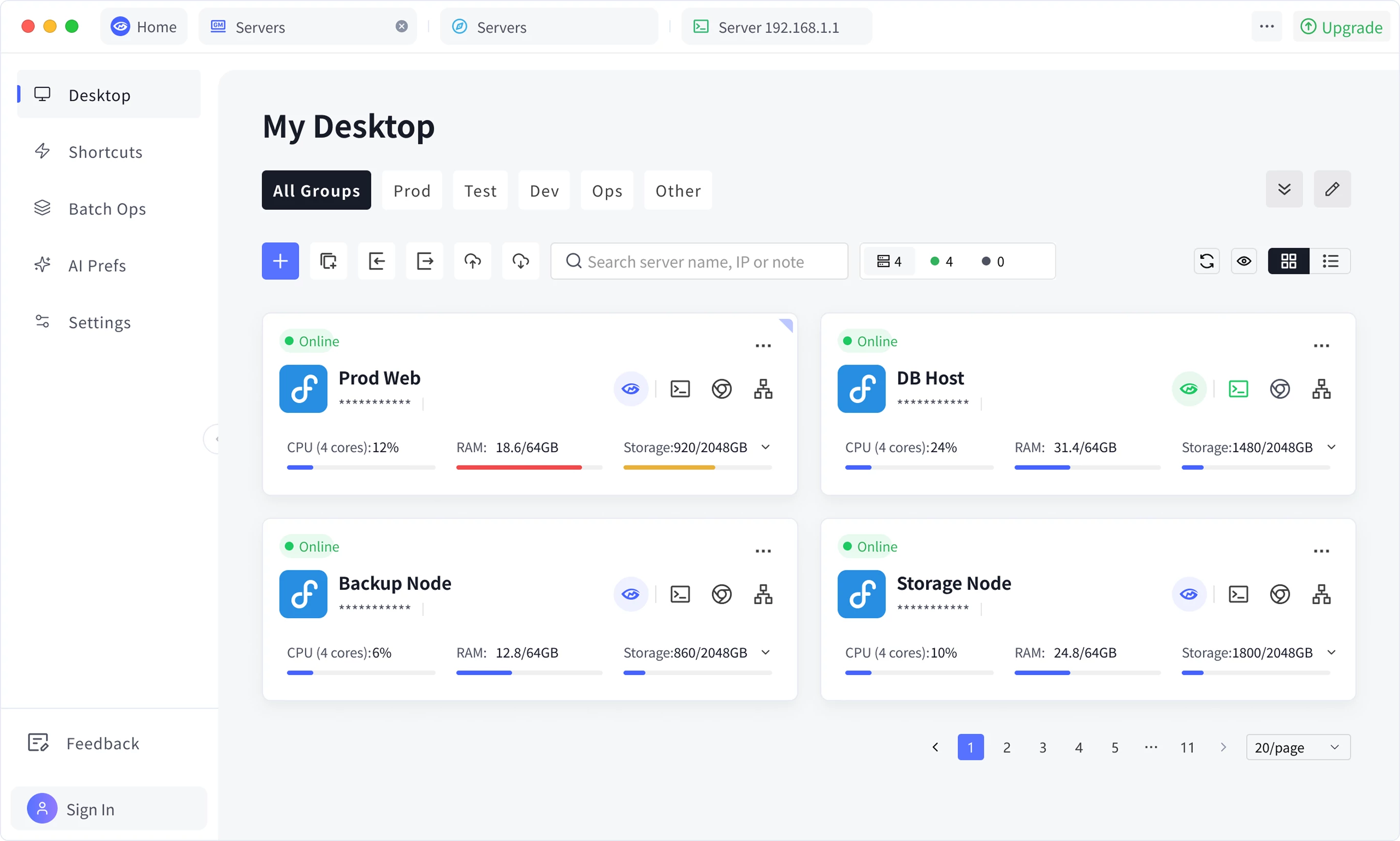
Task: Click Sign In in the sidebar
Action: pyautogui.click(x=109, y=809)
